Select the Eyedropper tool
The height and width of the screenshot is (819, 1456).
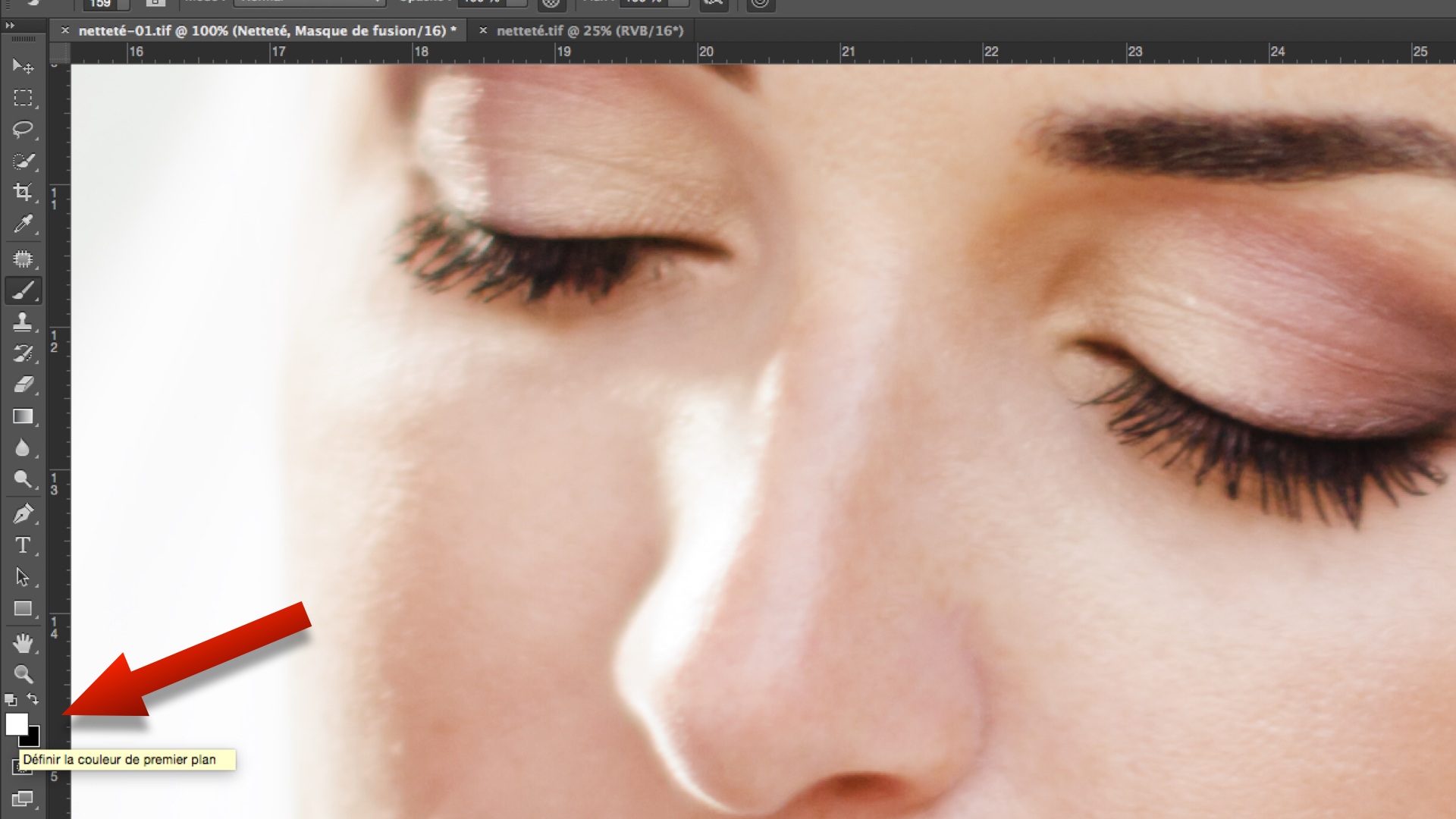point(23,224)
